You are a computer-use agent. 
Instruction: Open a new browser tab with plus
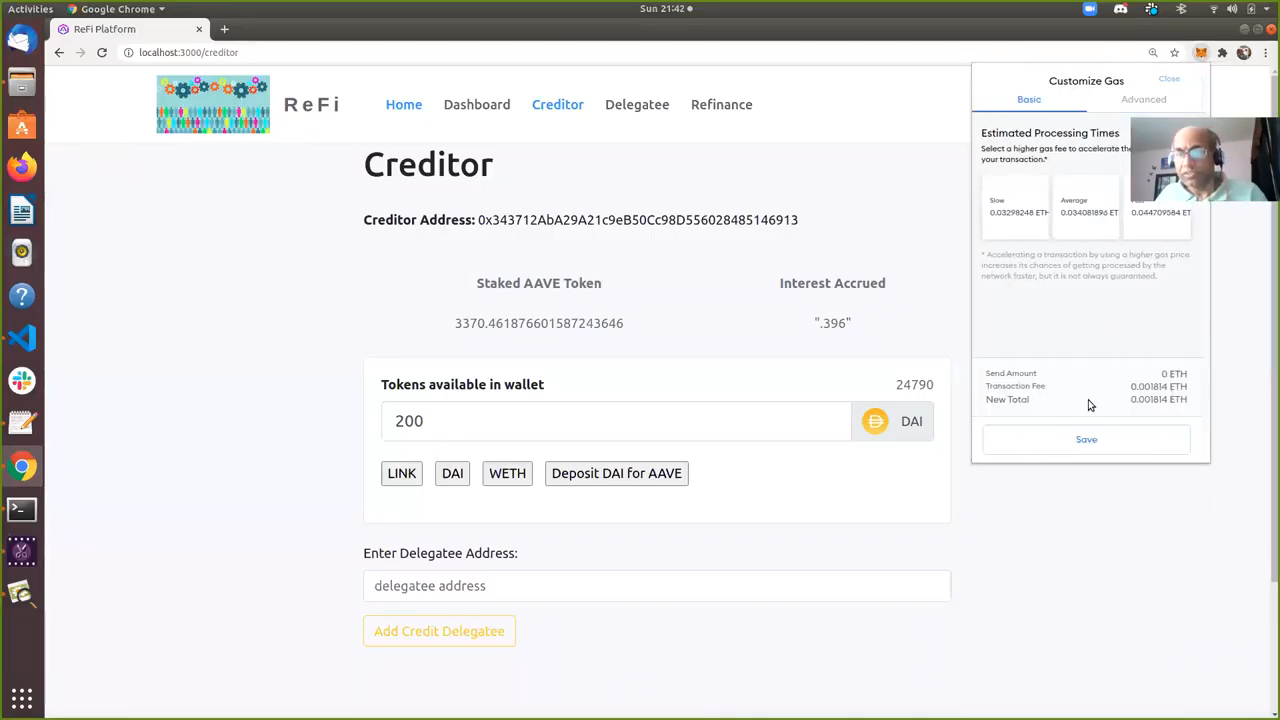[x=224, y=29]
